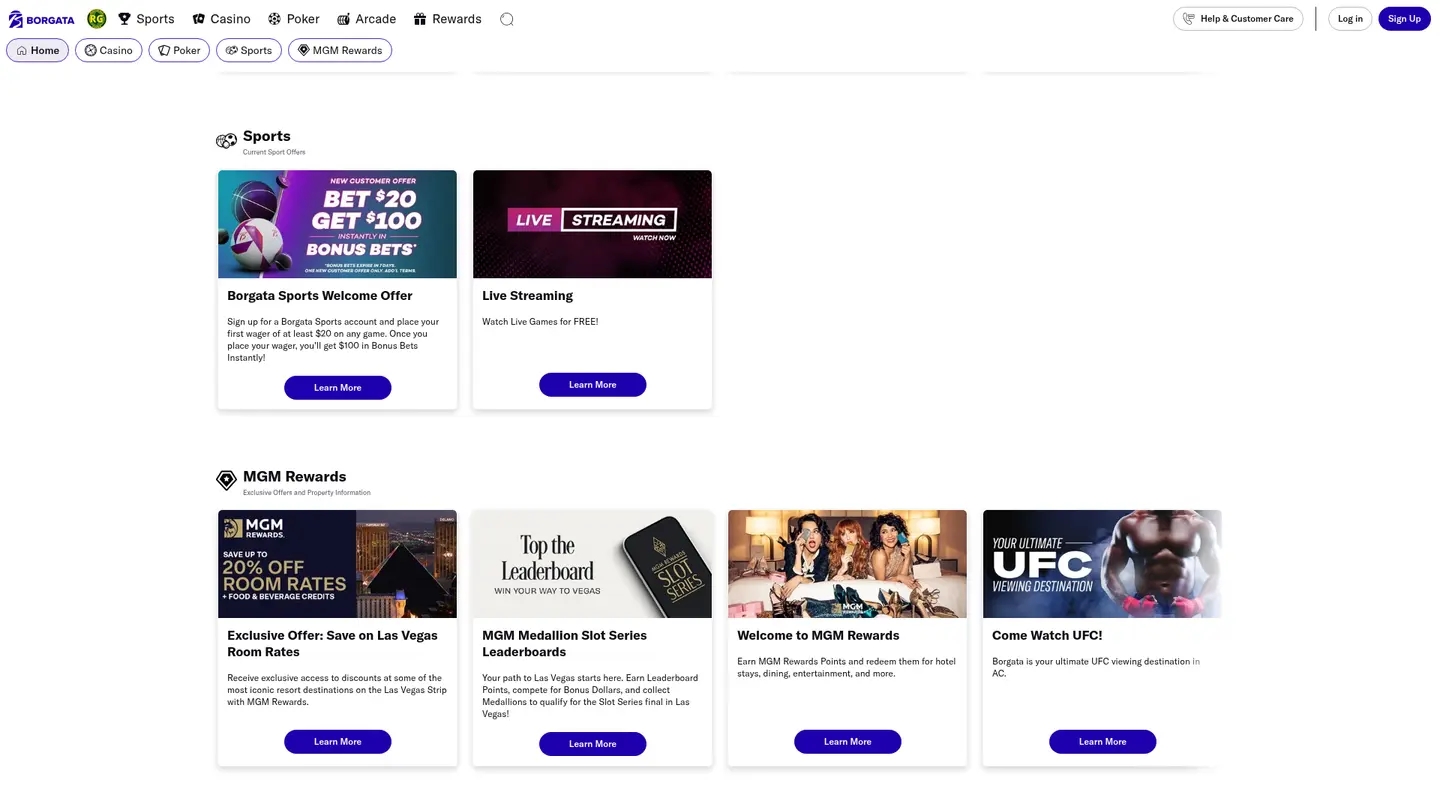1440x810 pixels.
Task: Open Arcade in the top navigation
Action: [x=366, y=19]
